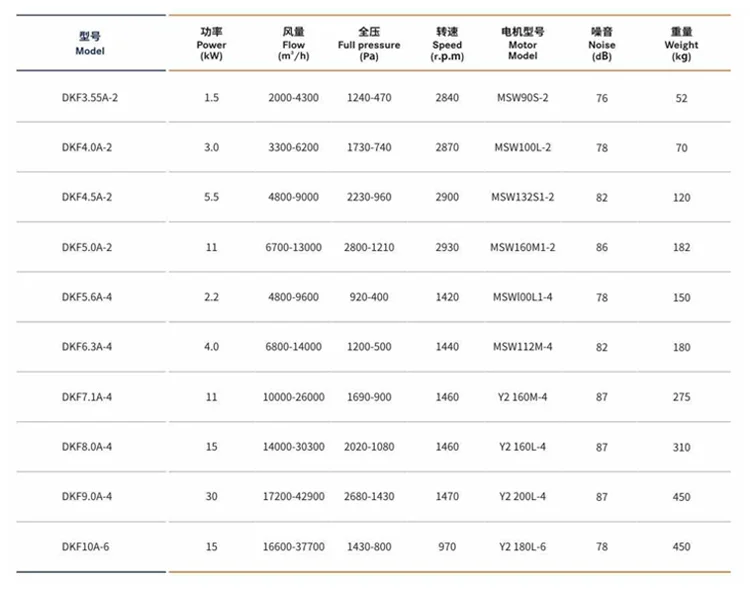Click the speed value 1470
750x592 pixels.
tap(447, 497)
